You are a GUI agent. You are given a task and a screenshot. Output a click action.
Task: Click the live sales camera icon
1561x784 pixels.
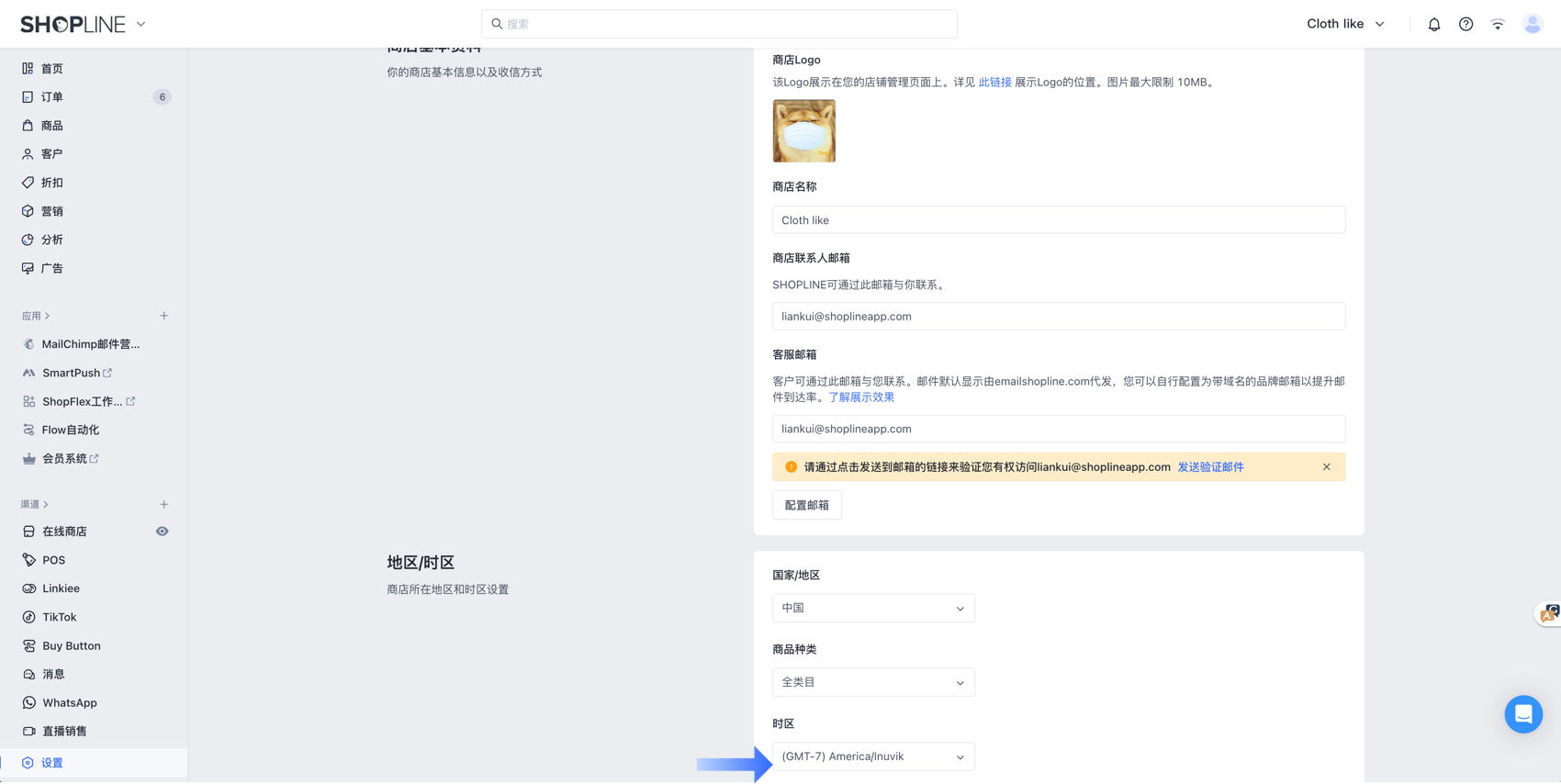coord(28,731)
